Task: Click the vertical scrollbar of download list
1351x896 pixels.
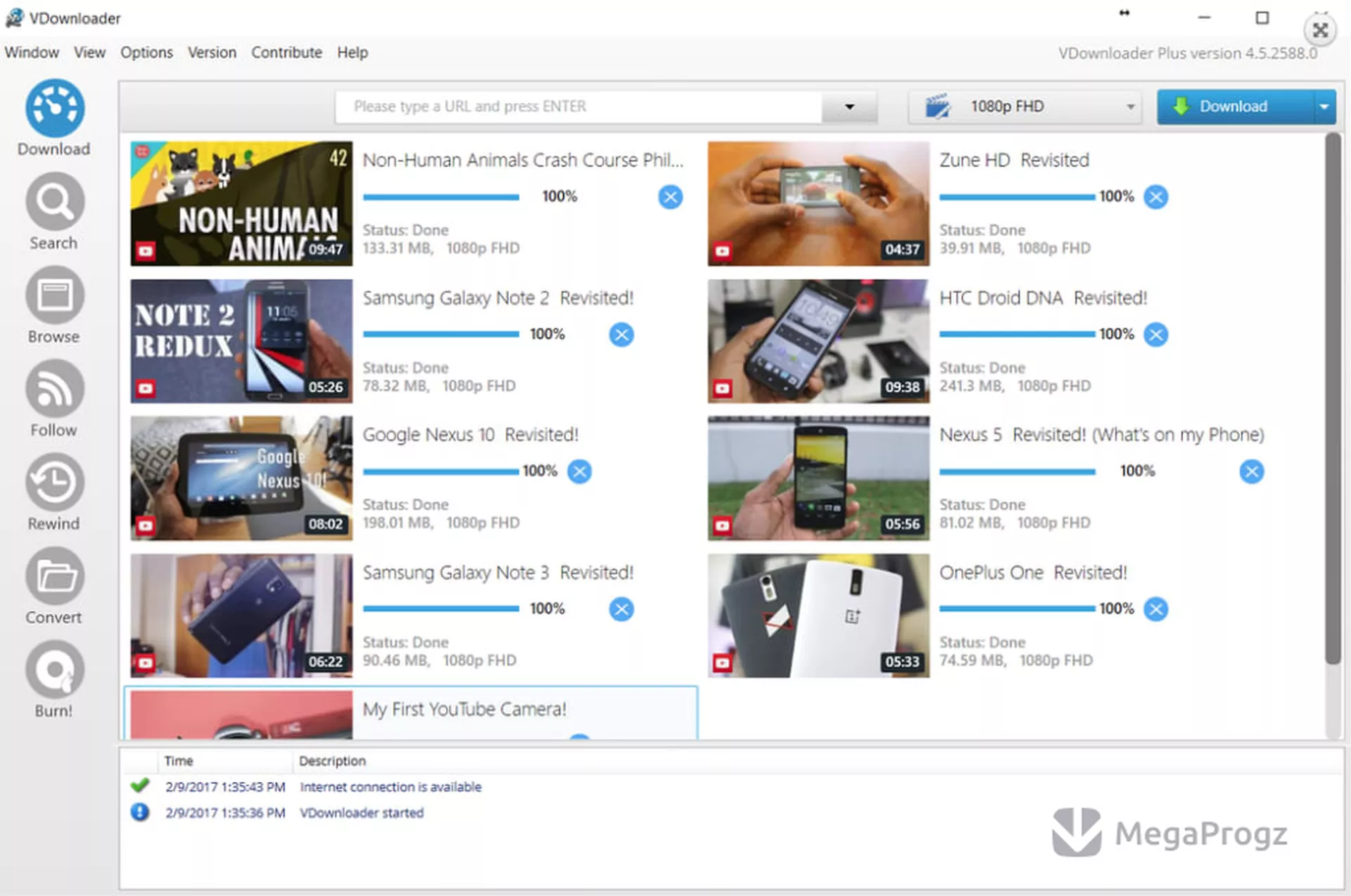Action: click(1333, 398)
